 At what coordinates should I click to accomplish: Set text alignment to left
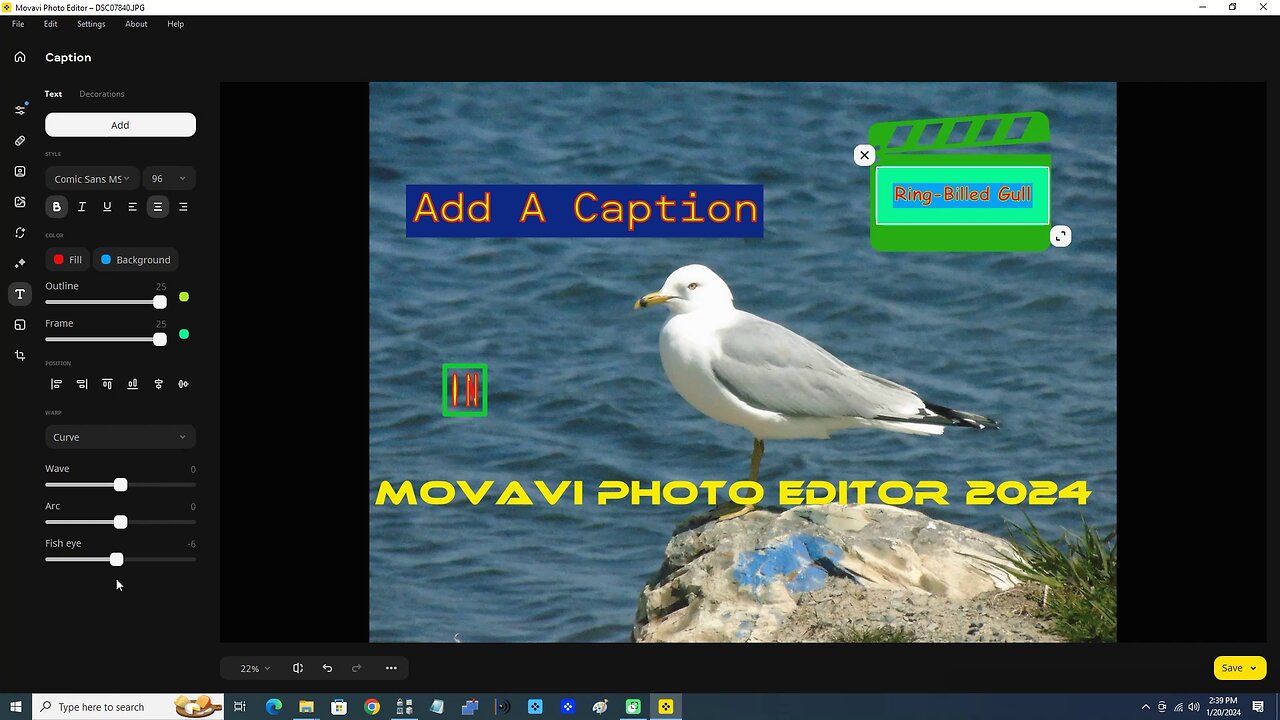click(x=132, y=207)
